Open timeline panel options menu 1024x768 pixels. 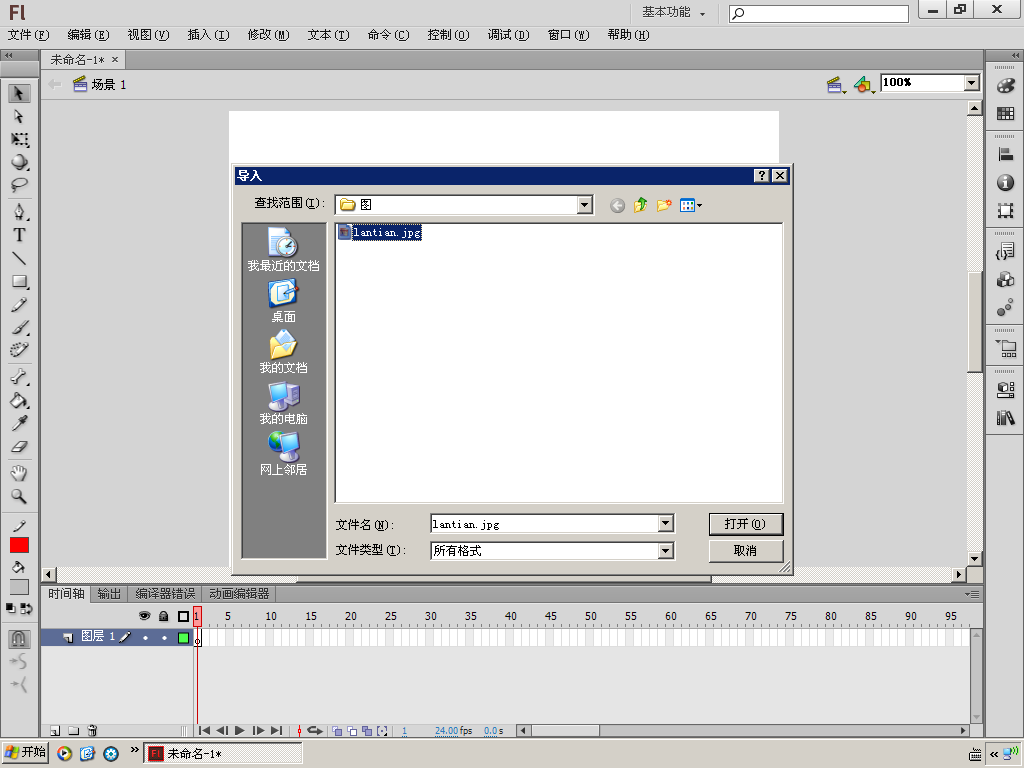(972, 594)
